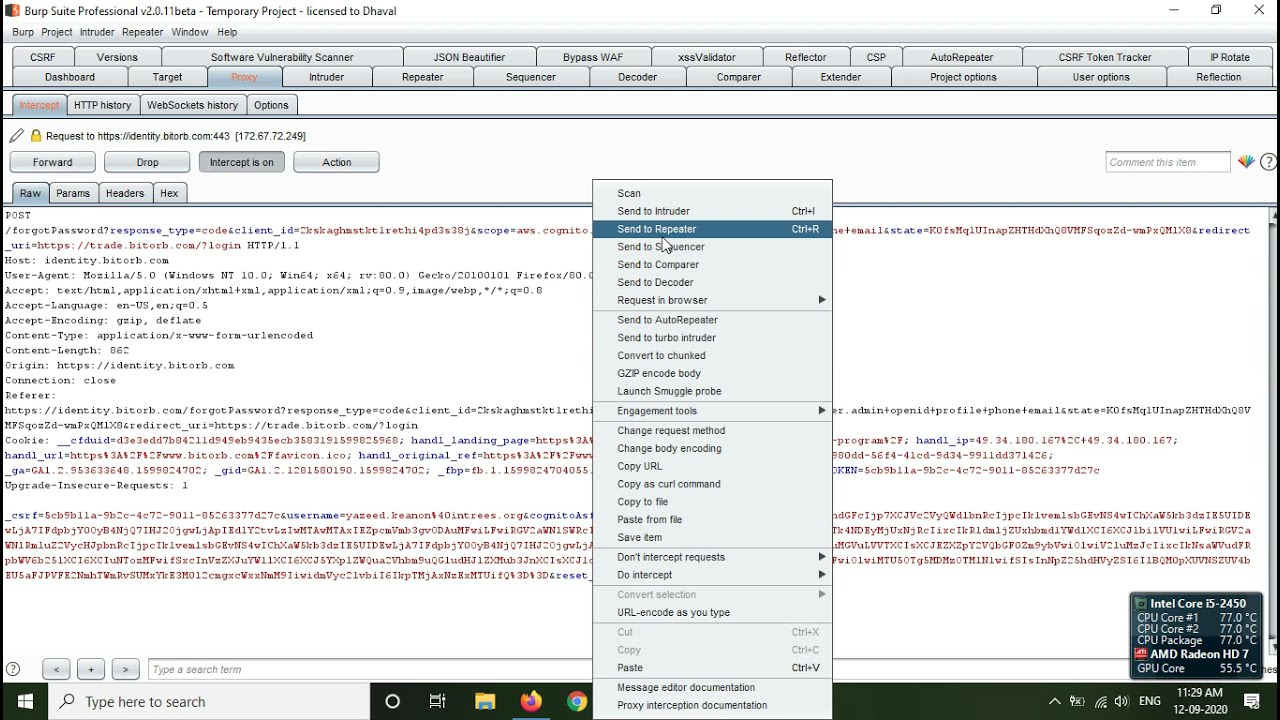Viewport: 1280px width, 720px height.
Task: Choose Paste from the context menu
Action: [x=712, y=668]
